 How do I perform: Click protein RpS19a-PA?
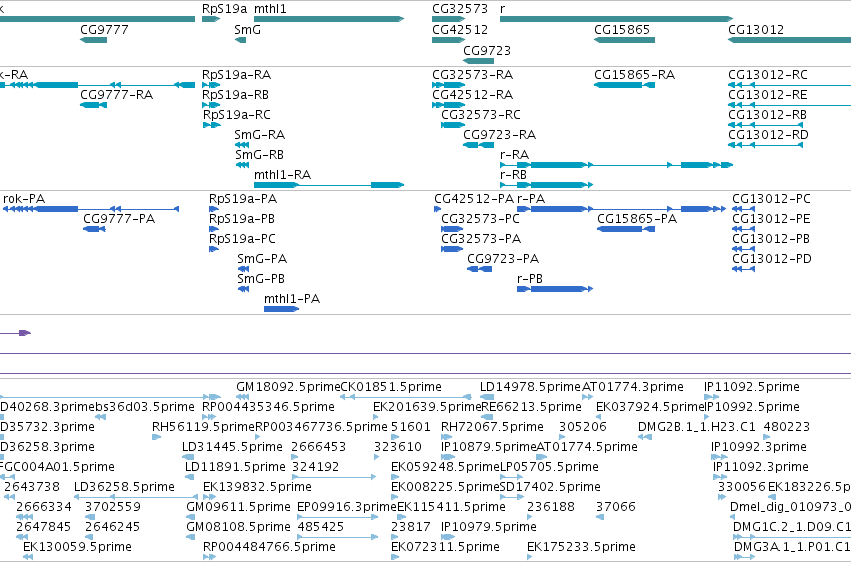pos(213,209)
